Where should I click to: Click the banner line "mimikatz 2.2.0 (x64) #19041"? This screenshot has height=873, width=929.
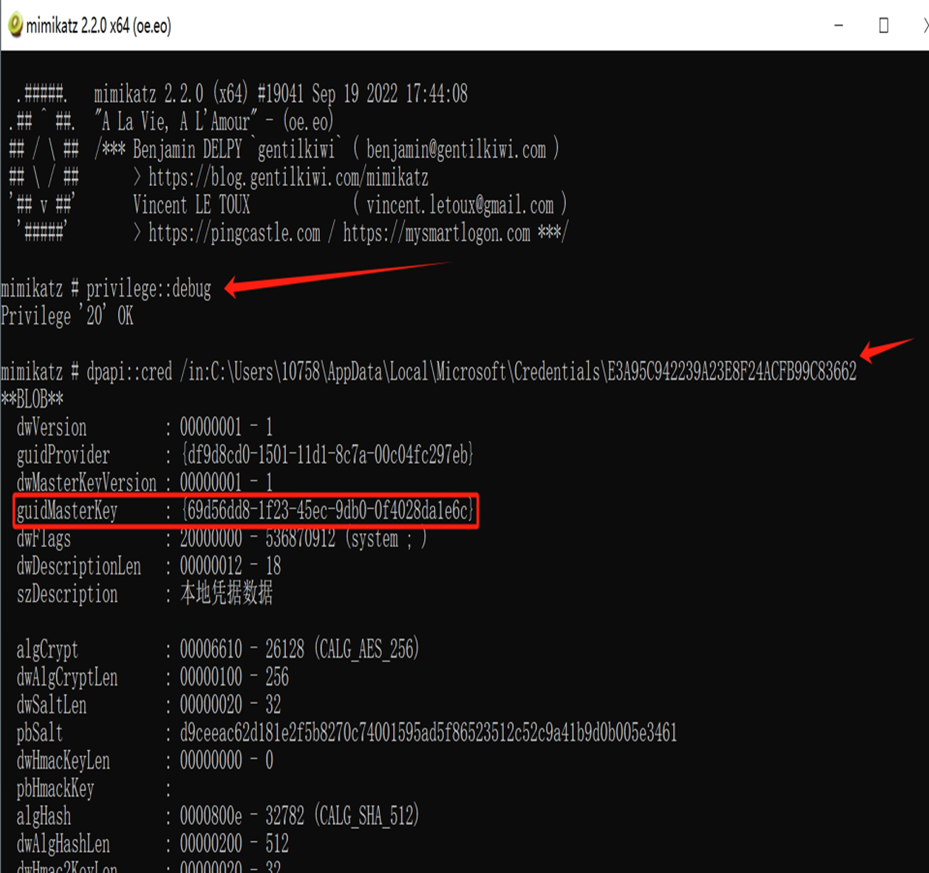pos(198,94)
